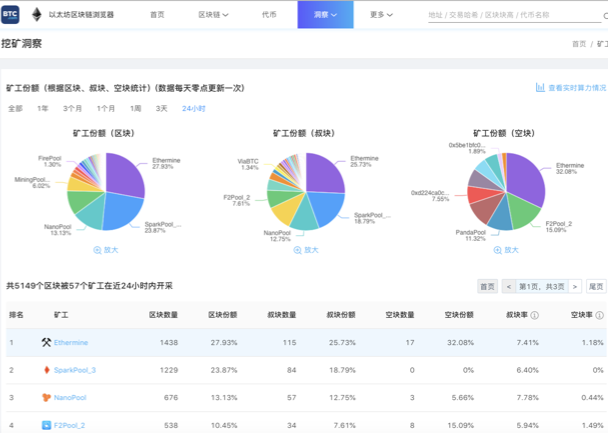
Task: Click the realtime hashrate bar chart icon
Action: (x=540, y=88)
